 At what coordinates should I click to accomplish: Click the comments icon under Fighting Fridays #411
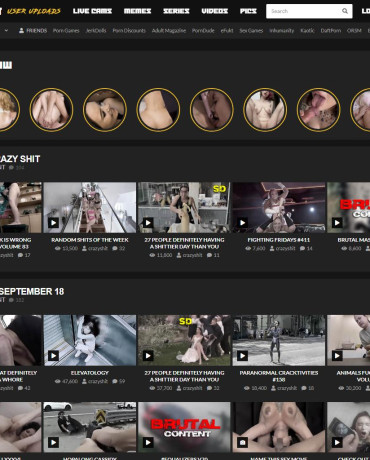coord(303,248)
